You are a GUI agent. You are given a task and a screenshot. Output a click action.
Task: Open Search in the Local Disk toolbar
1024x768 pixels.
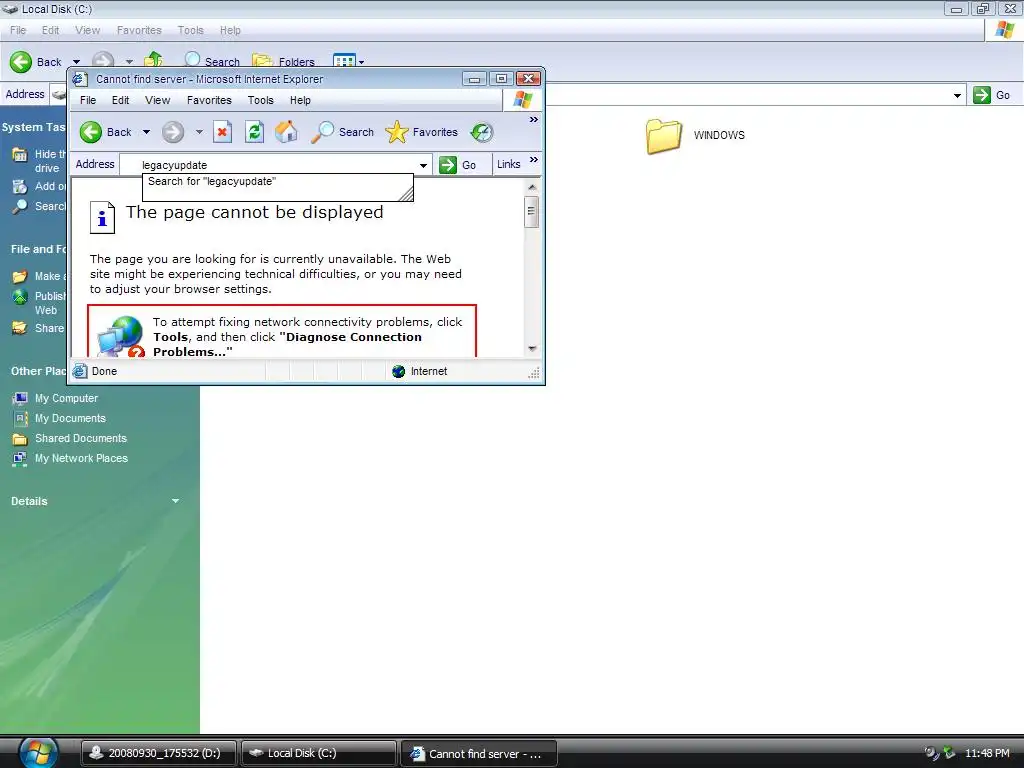[x=212, y=61]
